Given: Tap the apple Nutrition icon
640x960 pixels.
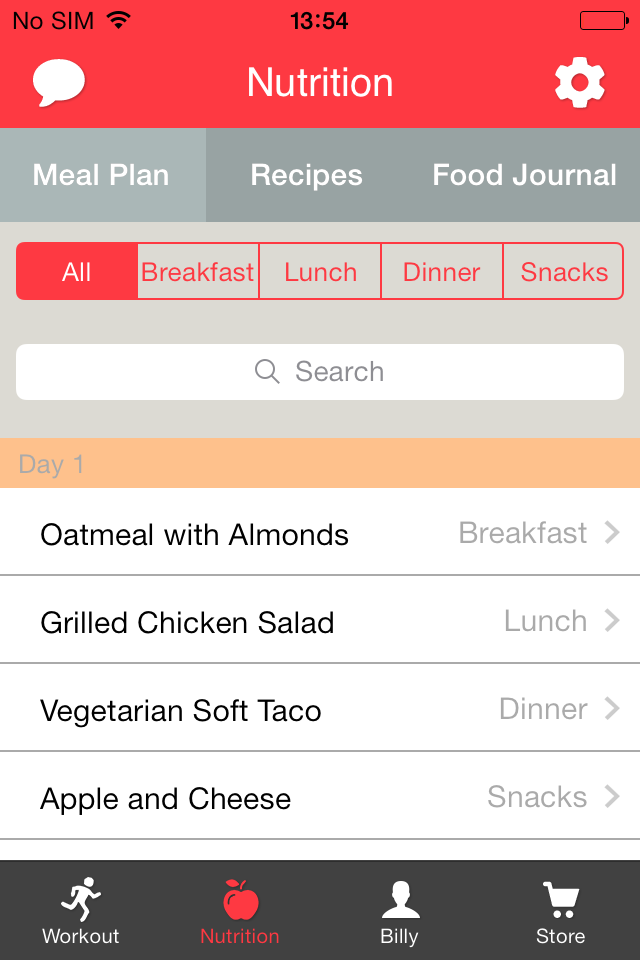Looking at the screenshot, I should pos(240,899).
